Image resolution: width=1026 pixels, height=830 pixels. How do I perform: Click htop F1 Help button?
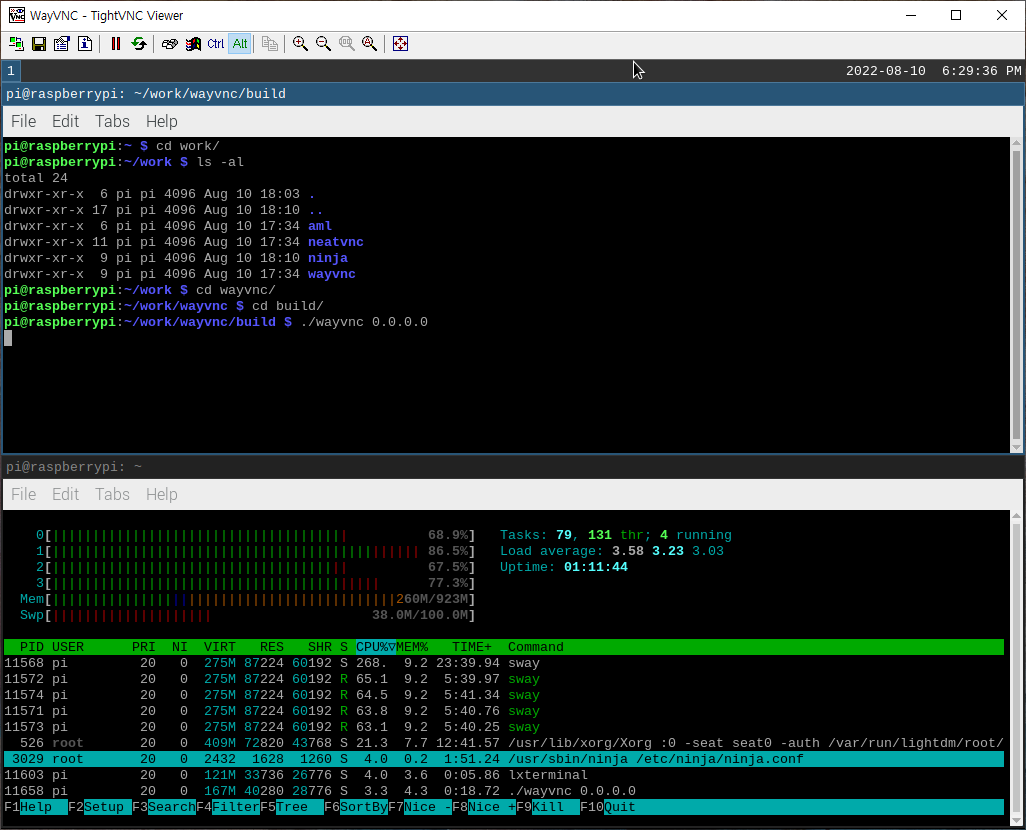click(x=35, y=807)
